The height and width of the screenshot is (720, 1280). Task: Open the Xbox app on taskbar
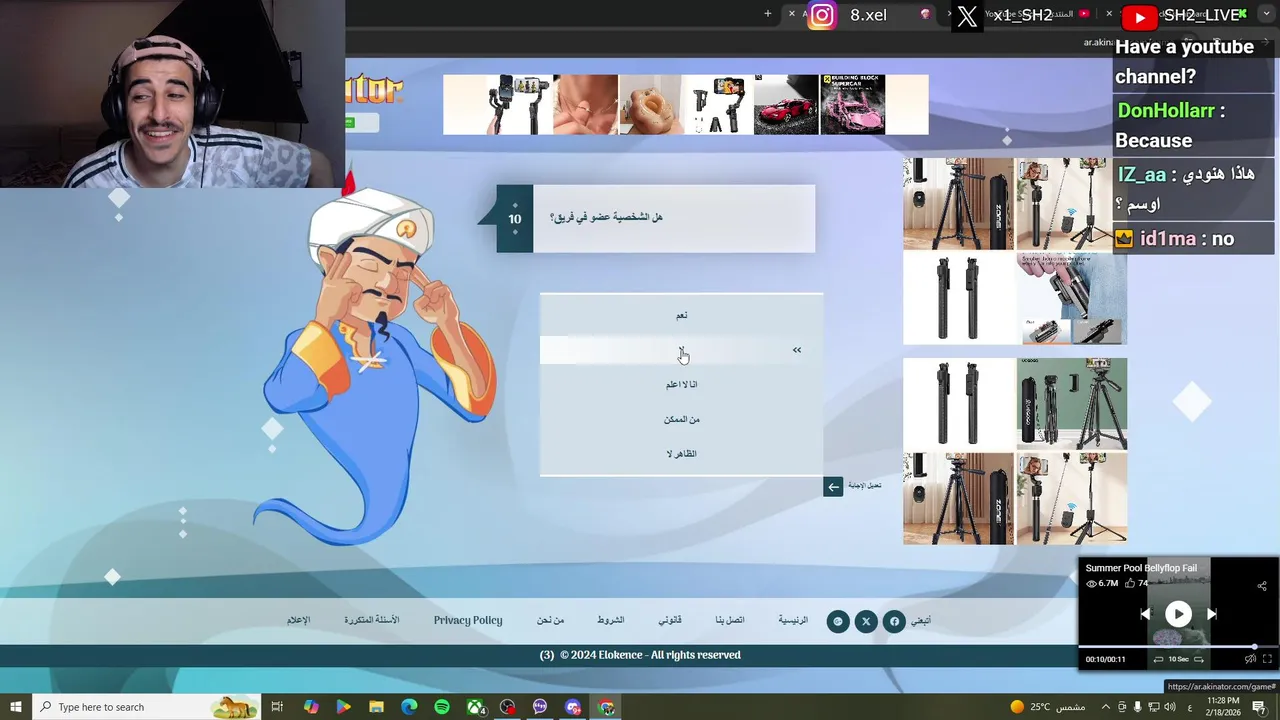(x=475, y=707)
